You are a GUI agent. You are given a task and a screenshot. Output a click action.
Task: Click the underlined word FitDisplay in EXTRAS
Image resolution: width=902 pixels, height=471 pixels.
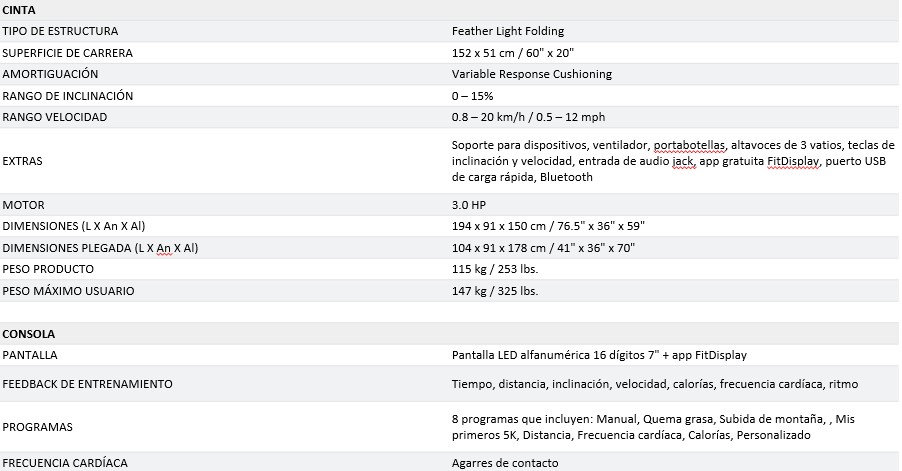793,161
